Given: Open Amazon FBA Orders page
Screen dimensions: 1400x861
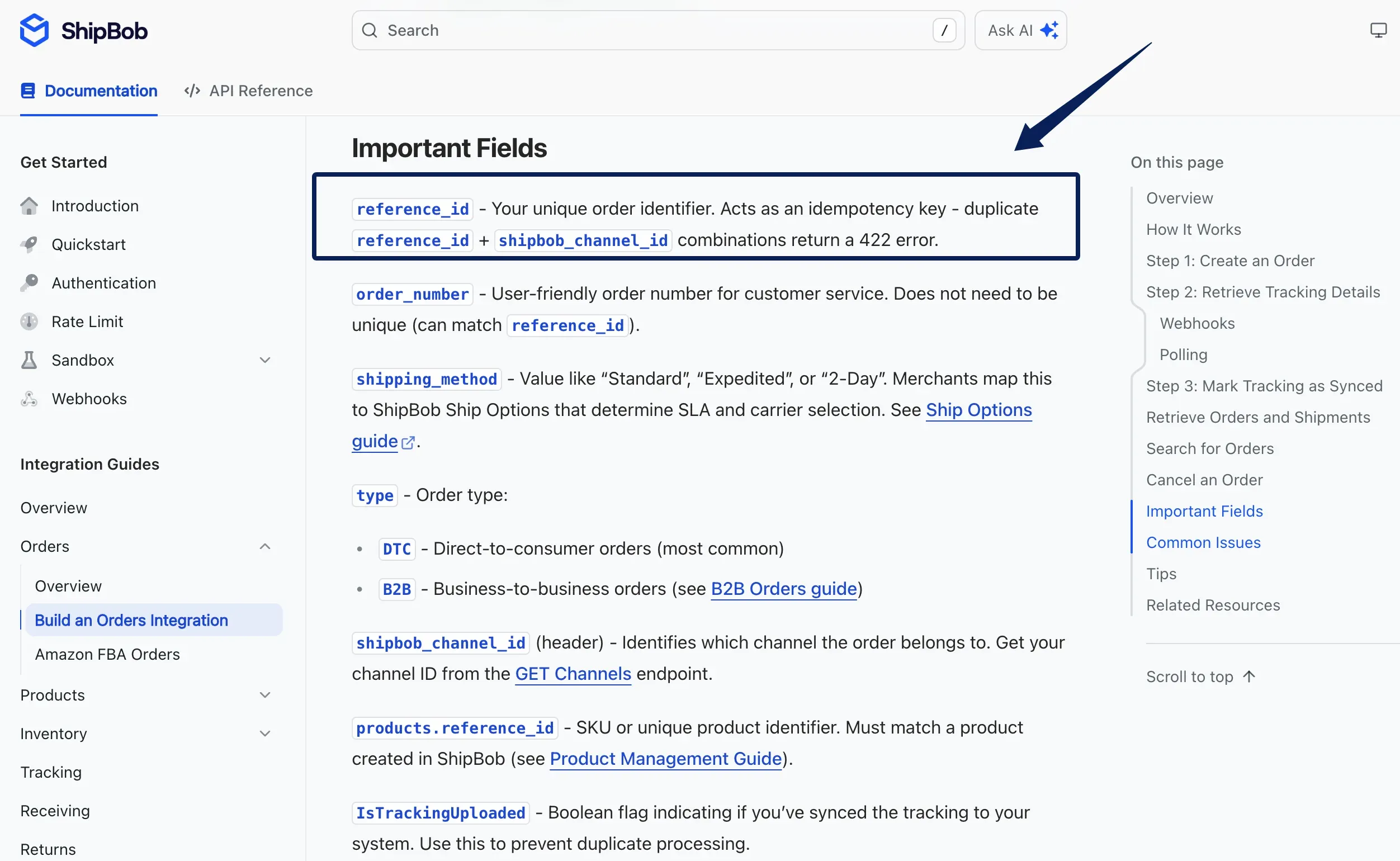Looking at the screenshot, I should [107, 654].
